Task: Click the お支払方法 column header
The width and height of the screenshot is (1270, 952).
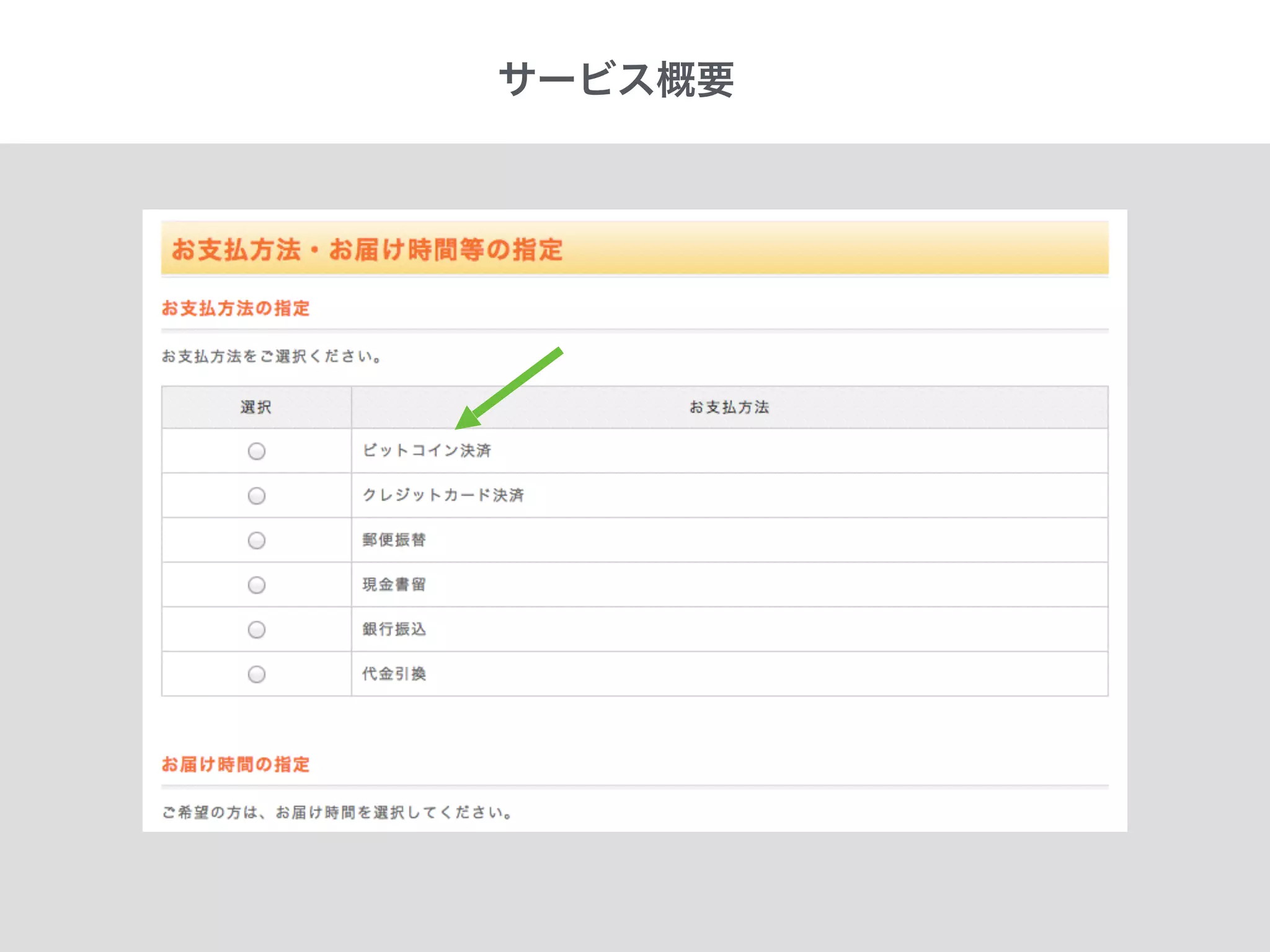Action: pos(729,407)
